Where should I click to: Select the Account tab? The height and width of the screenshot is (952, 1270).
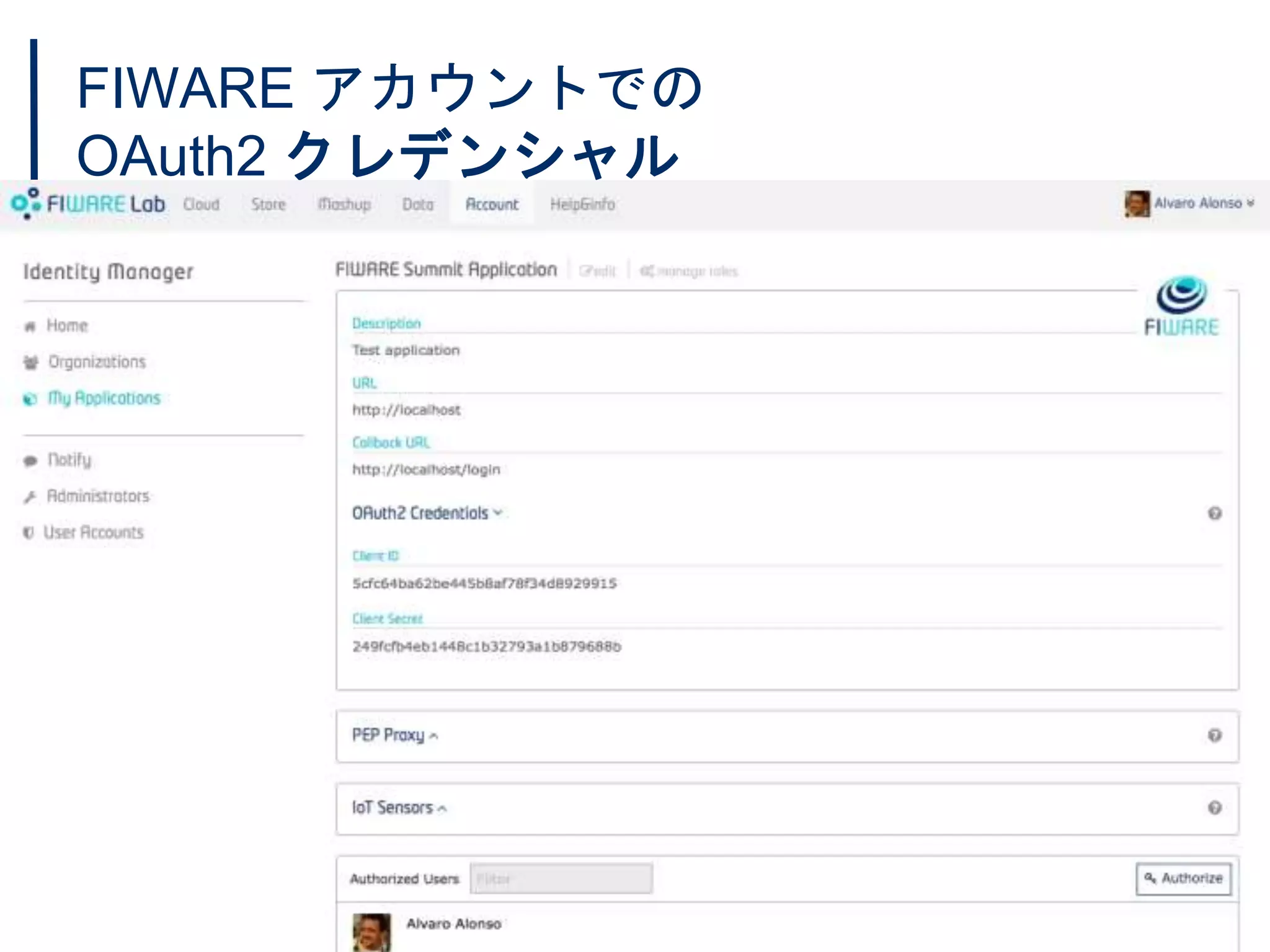point(492,204)
